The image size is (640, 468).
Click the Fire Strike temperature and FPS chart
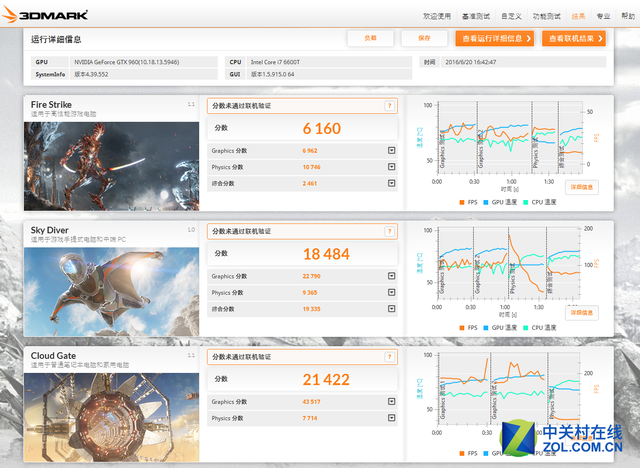click(509, 138)
